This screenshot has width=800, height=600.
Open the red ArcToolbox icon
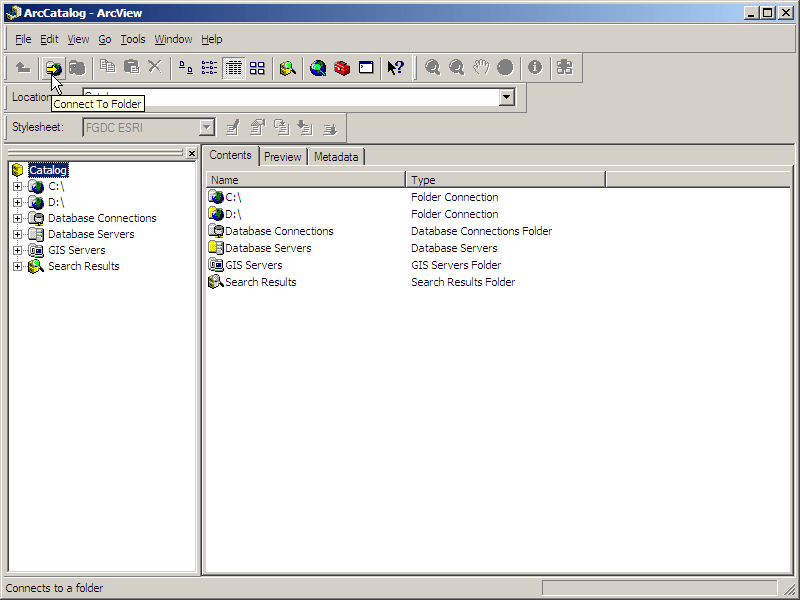click(x=342, y=67)
